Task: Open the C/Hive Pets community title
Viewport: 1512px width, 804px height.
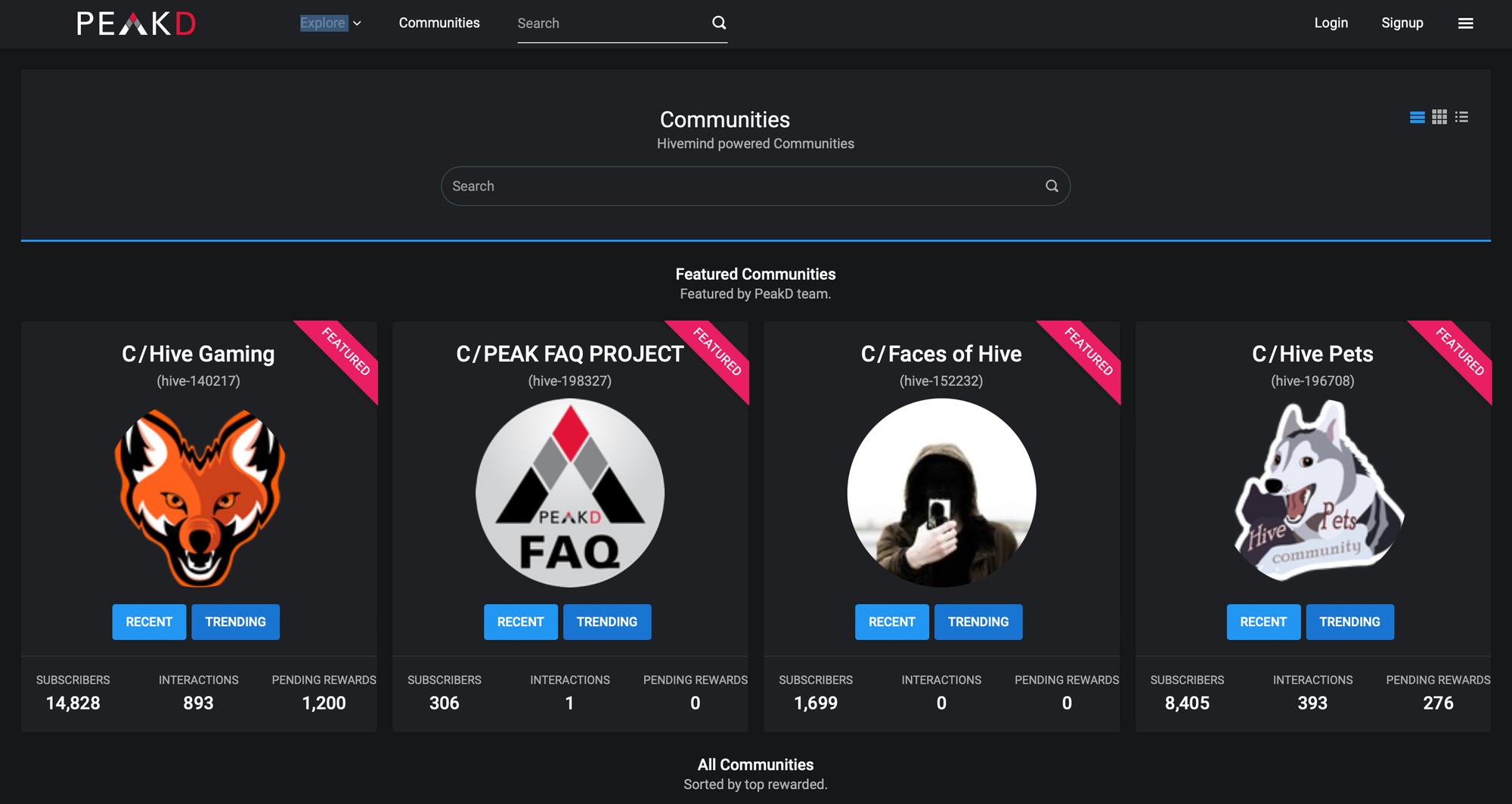Action: 1312,354
